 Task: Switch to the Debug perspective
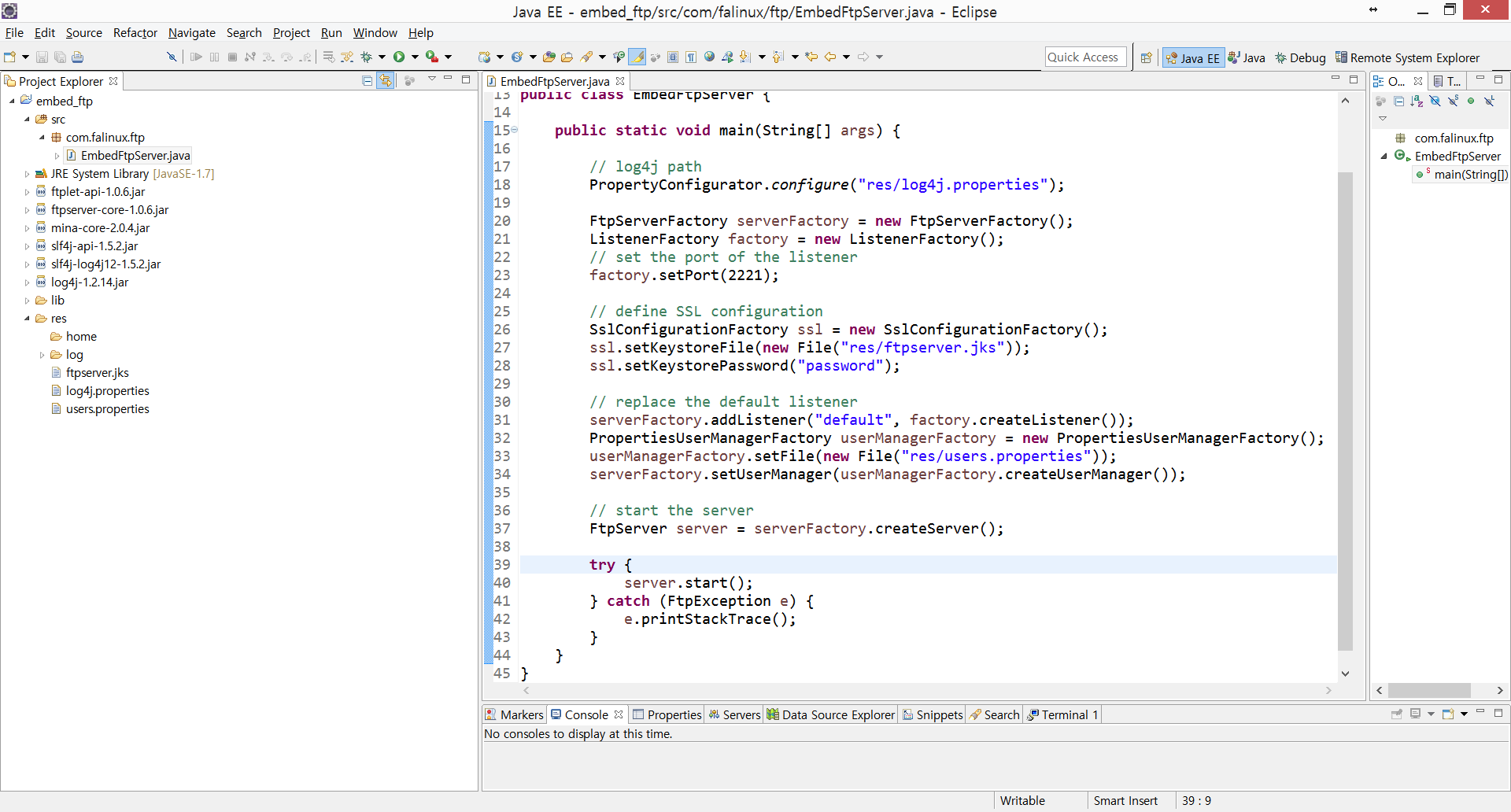pyautogui.click(x=1300, y=57)
